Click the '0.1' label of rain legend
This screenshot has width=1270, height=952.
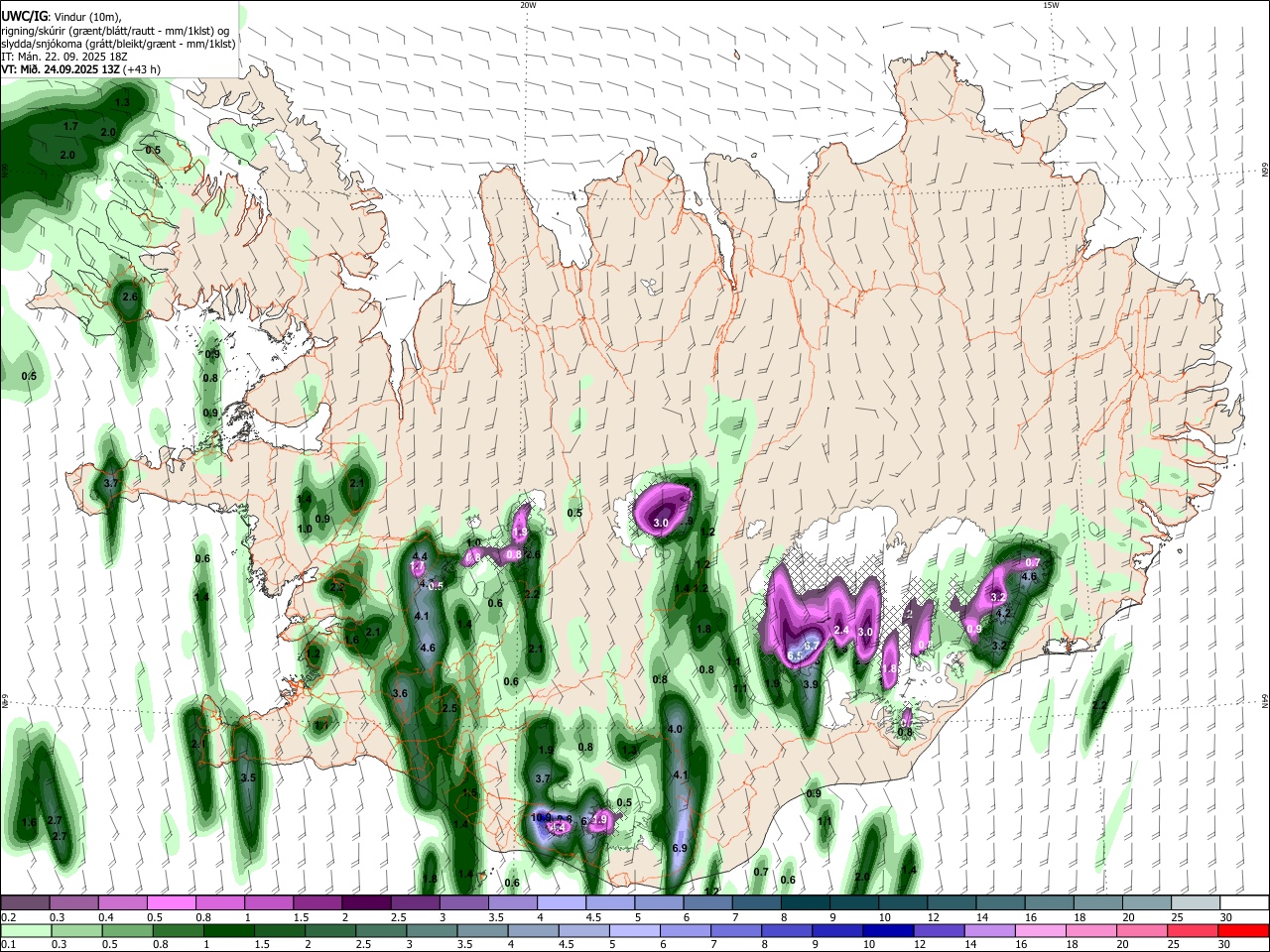(x=7, y=945)
